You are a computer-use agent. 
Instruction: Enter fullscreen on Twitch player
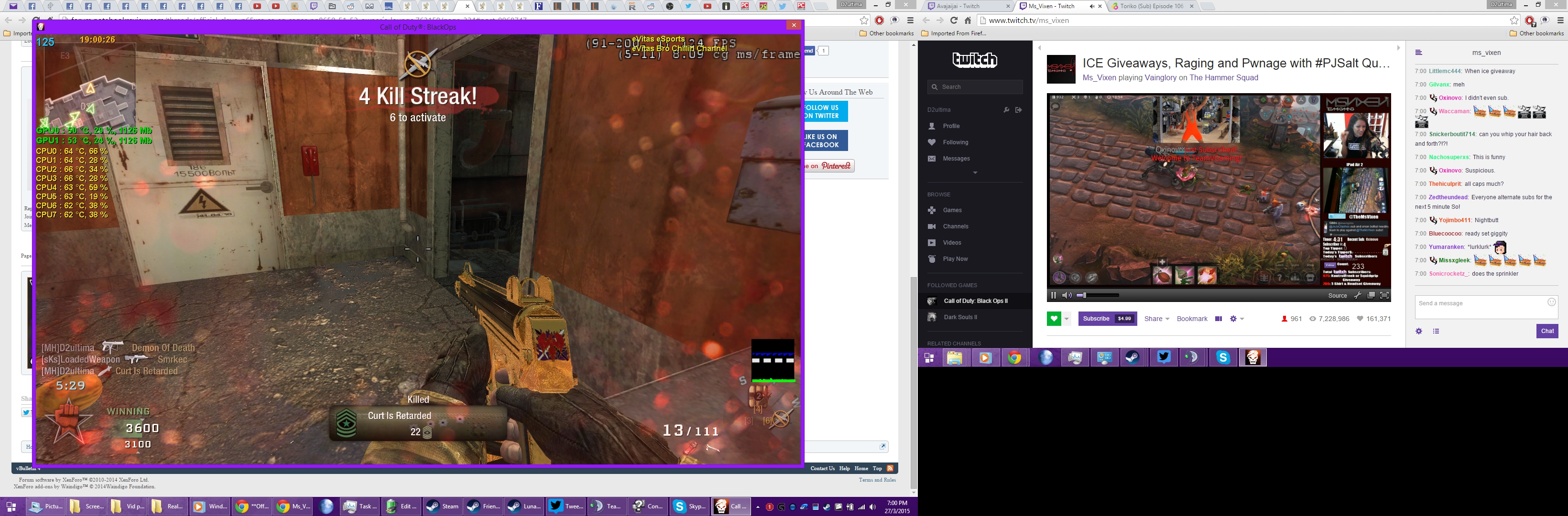click(1384, 296)
